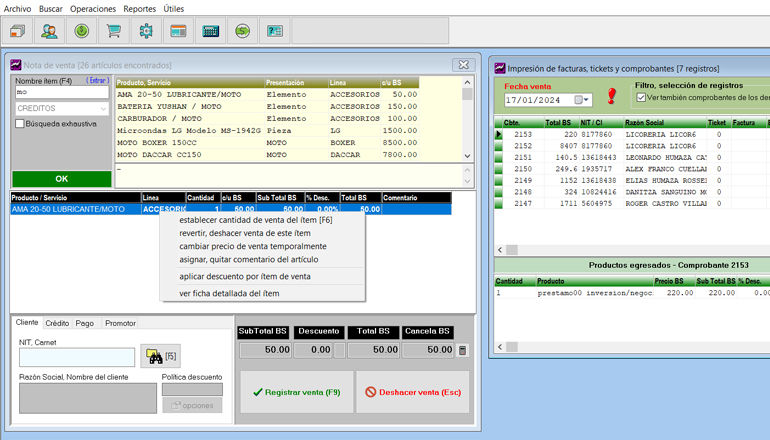Switch to the Crédito tab
Viewport: 770px width, 440px height.
(57, 323)
